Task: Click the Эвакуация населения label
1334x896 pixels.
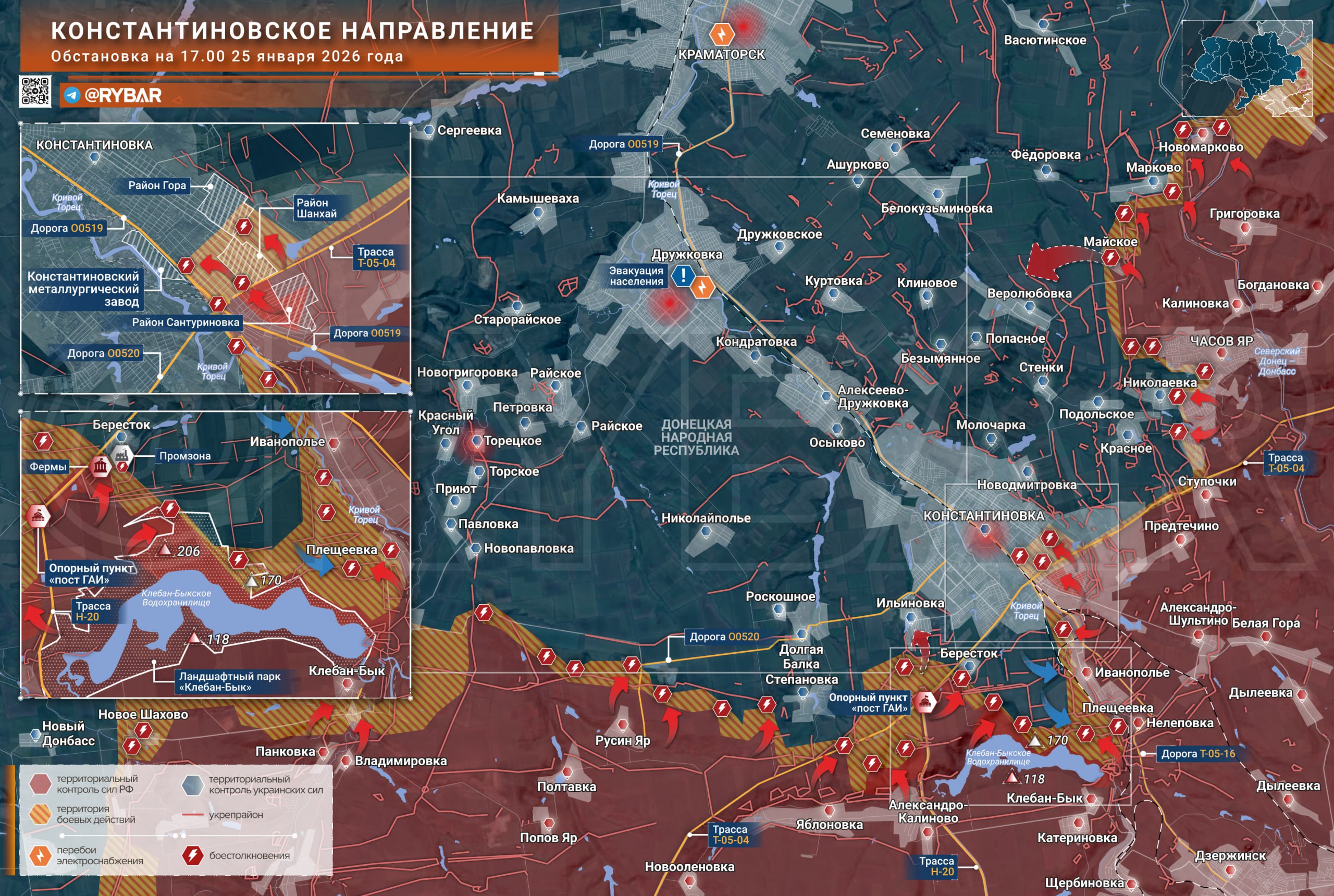Action: click(636, 276)
